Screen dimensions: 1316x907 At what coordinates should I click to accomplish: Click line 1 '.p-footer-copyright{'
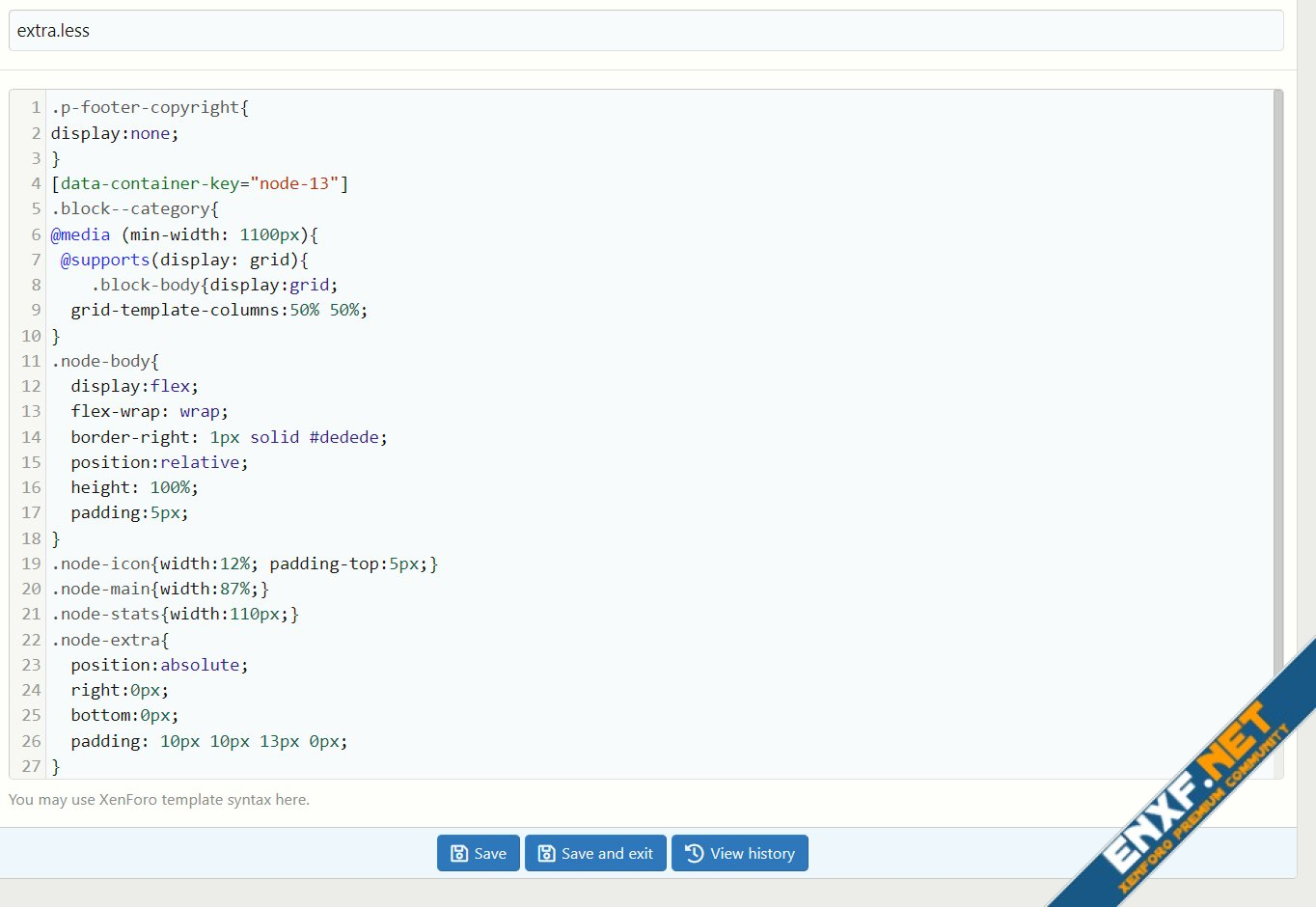click(150, 107)
